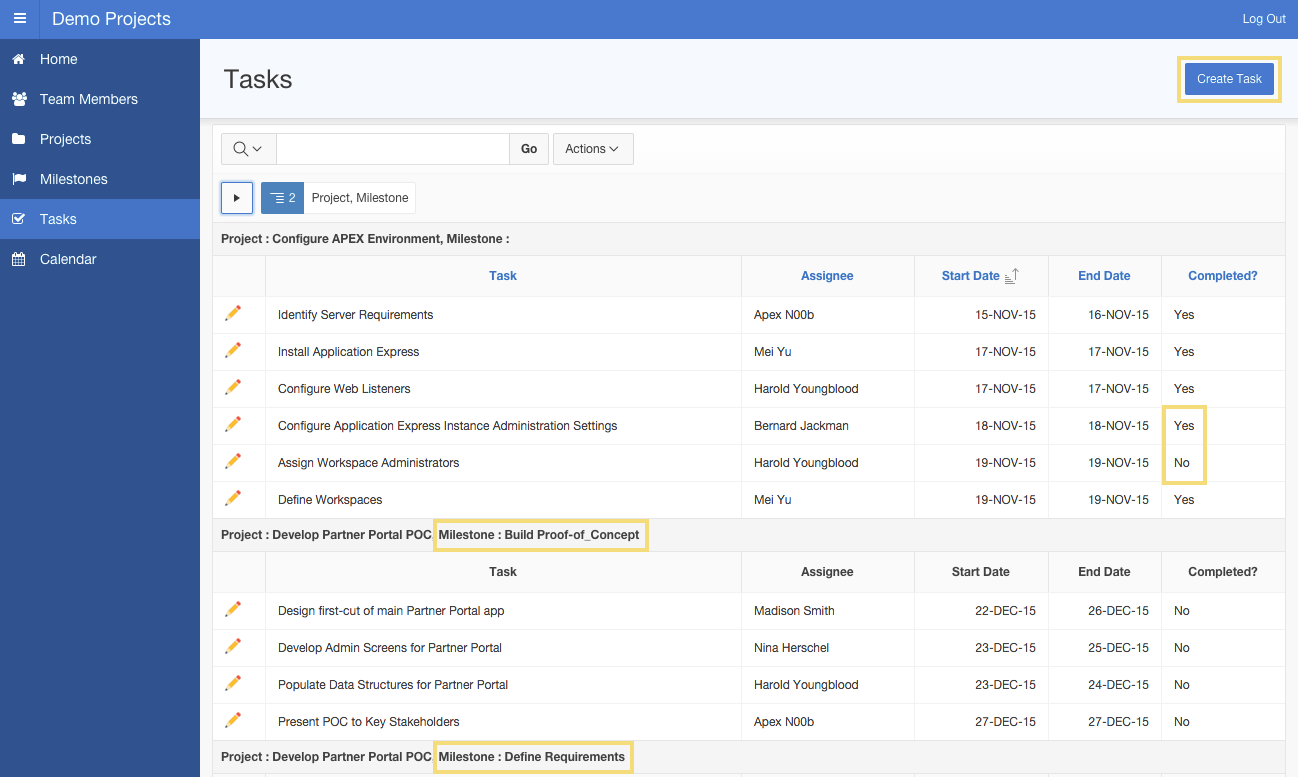Click pencil beside Define Workspaces

[x=233, y=499]
